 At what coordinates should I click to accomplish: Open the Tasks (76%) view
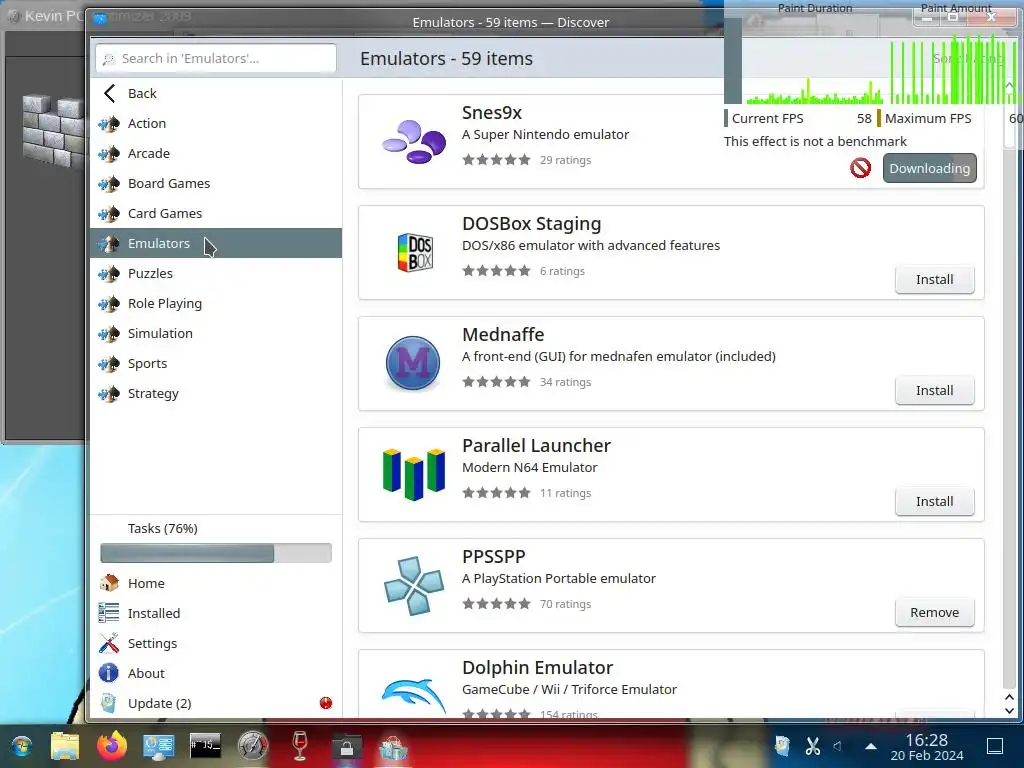point(163,528)
